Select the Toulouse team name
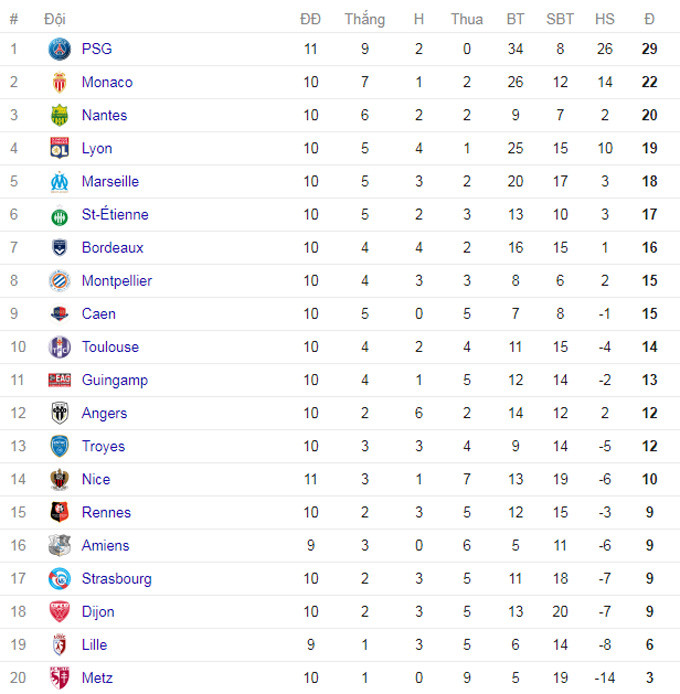This screenshot has height=694, width=680. click(110, 347)
